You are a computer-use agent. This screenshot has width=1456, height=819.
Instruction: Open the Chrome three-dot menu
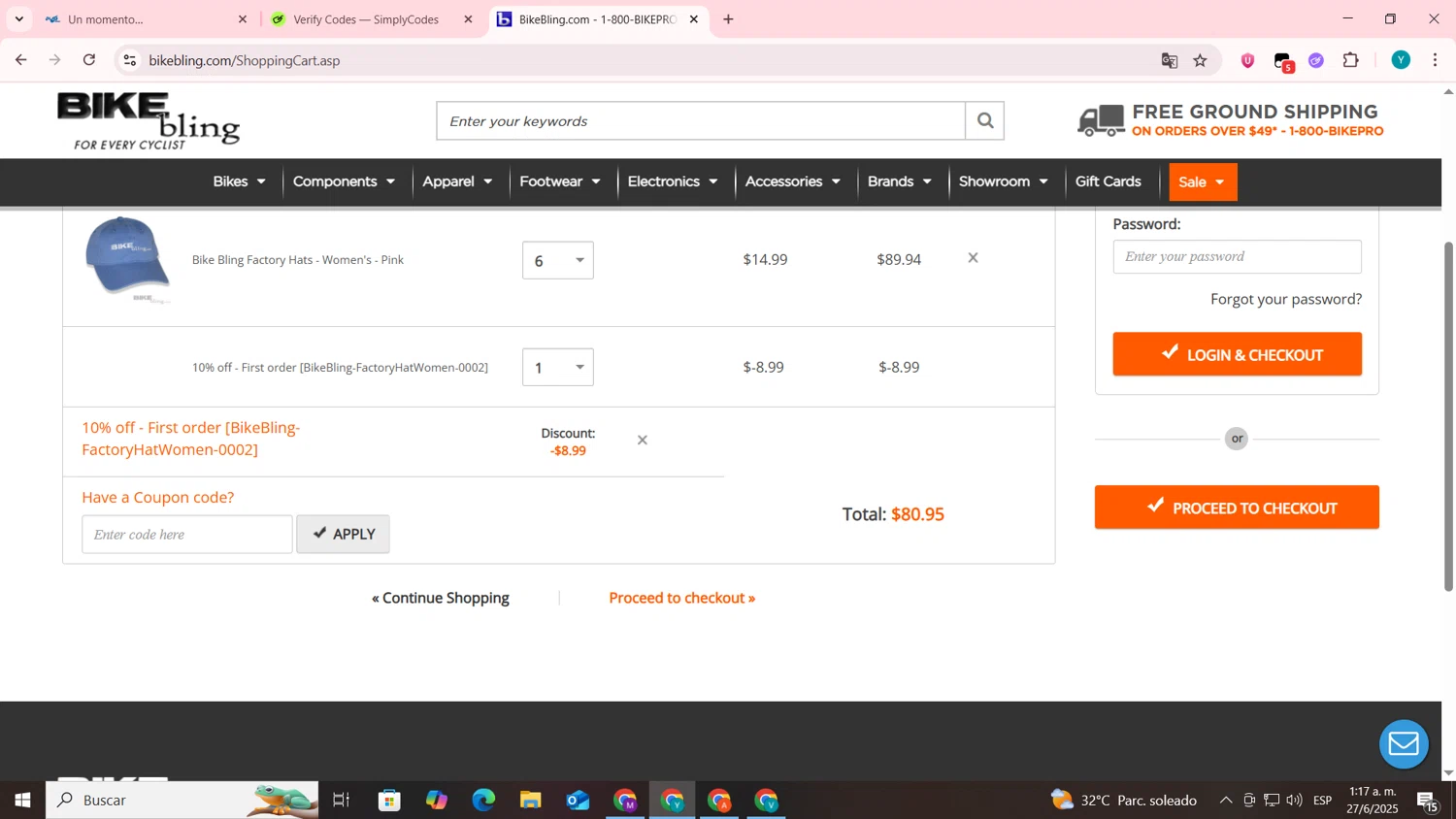tap(1435, 60)
